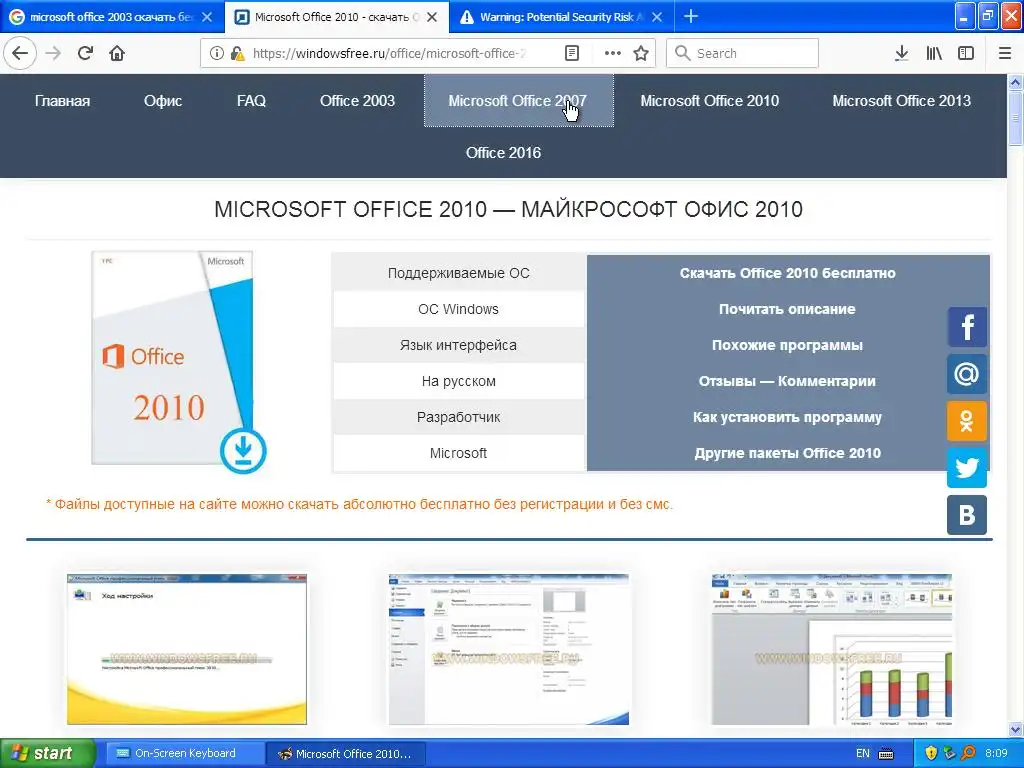
Task: Open the Firefox hamburger menu
Action: point(1004,53)
